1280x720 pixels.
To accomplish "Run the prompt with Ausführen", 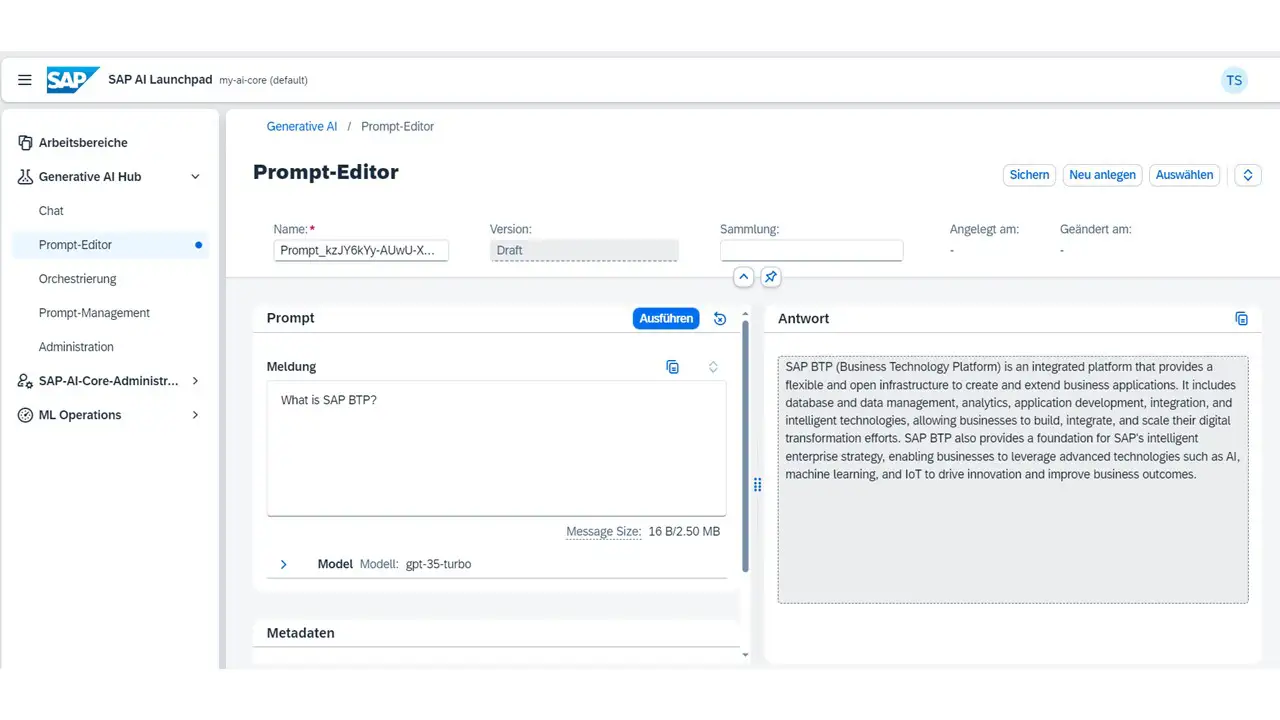I will (666, 319).
